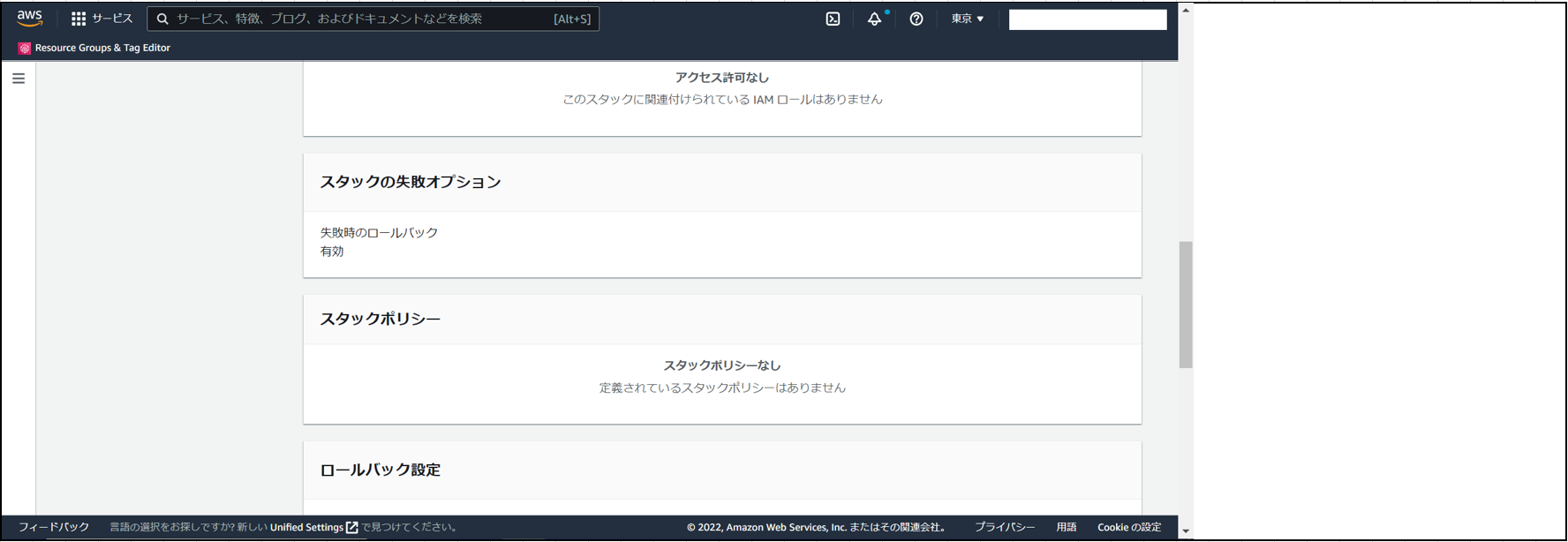Open Cookie の設定 preferences
Screen dimensions: 1568x542
(1129, 527)
